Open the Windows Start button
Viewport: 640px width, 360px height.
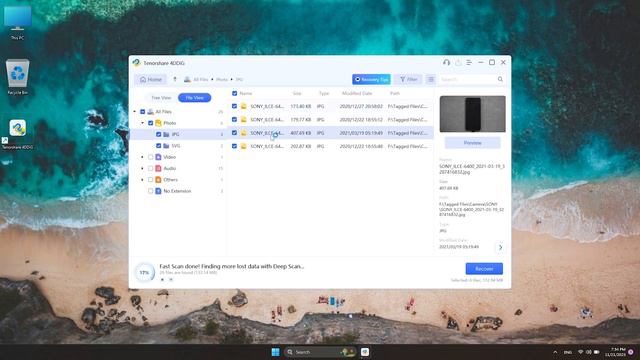coord(276,352)
